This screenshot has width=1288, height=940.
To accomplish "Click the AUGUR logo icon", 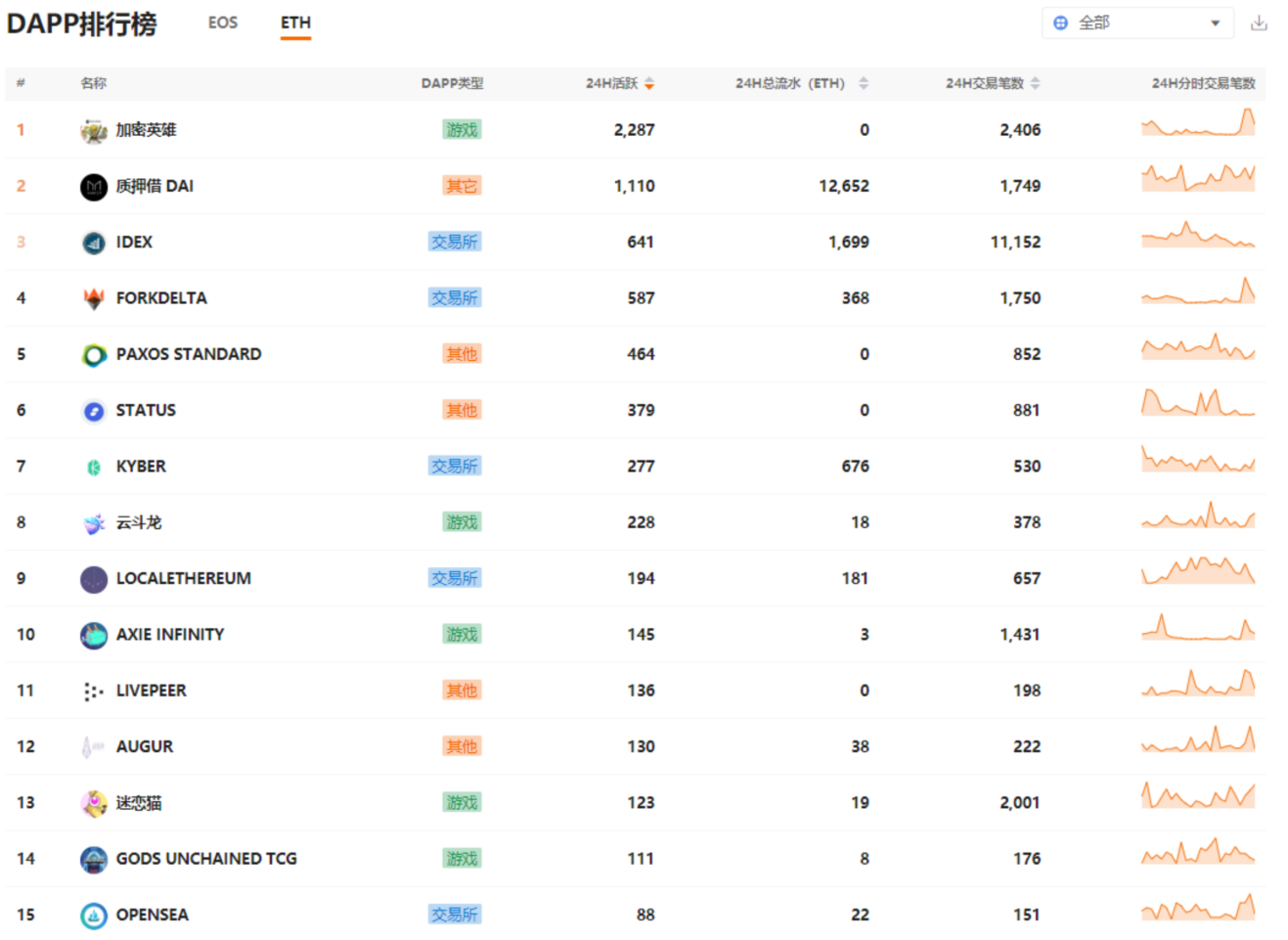I will [94, 747].
